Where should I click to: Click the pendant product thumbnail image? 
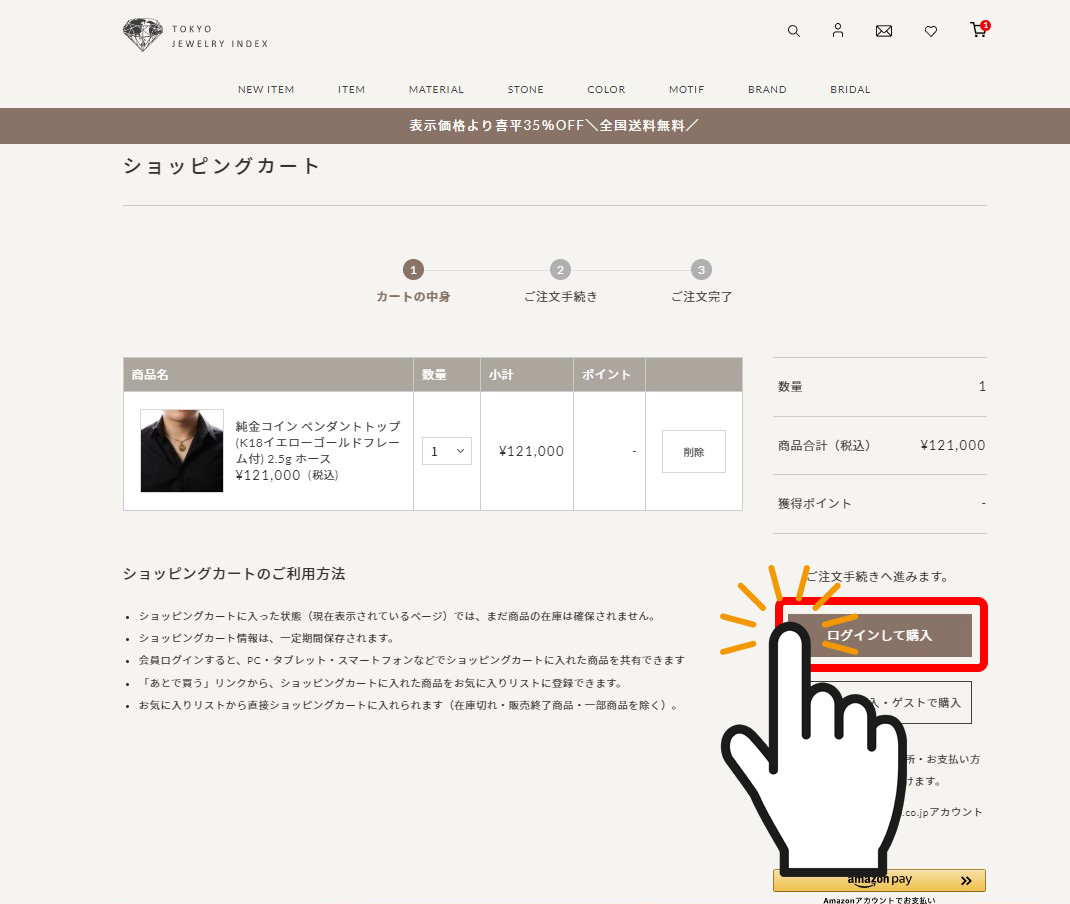coord(182,451)
